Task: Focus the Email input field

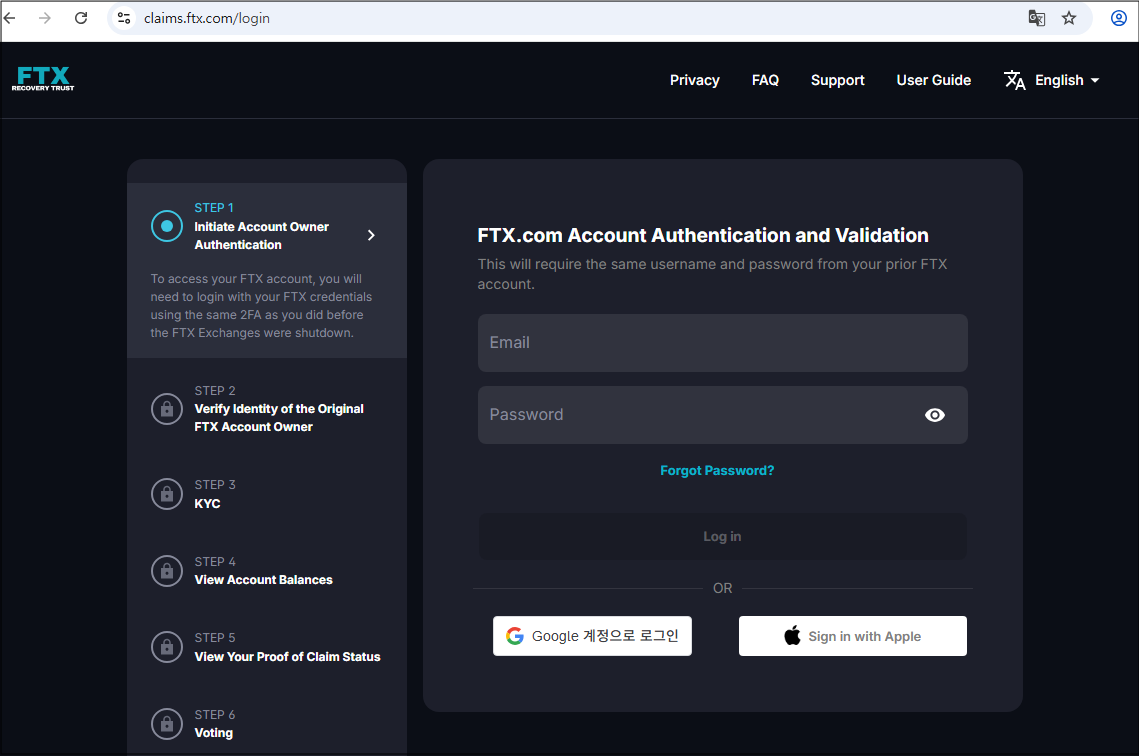Action: coord(722,343)
